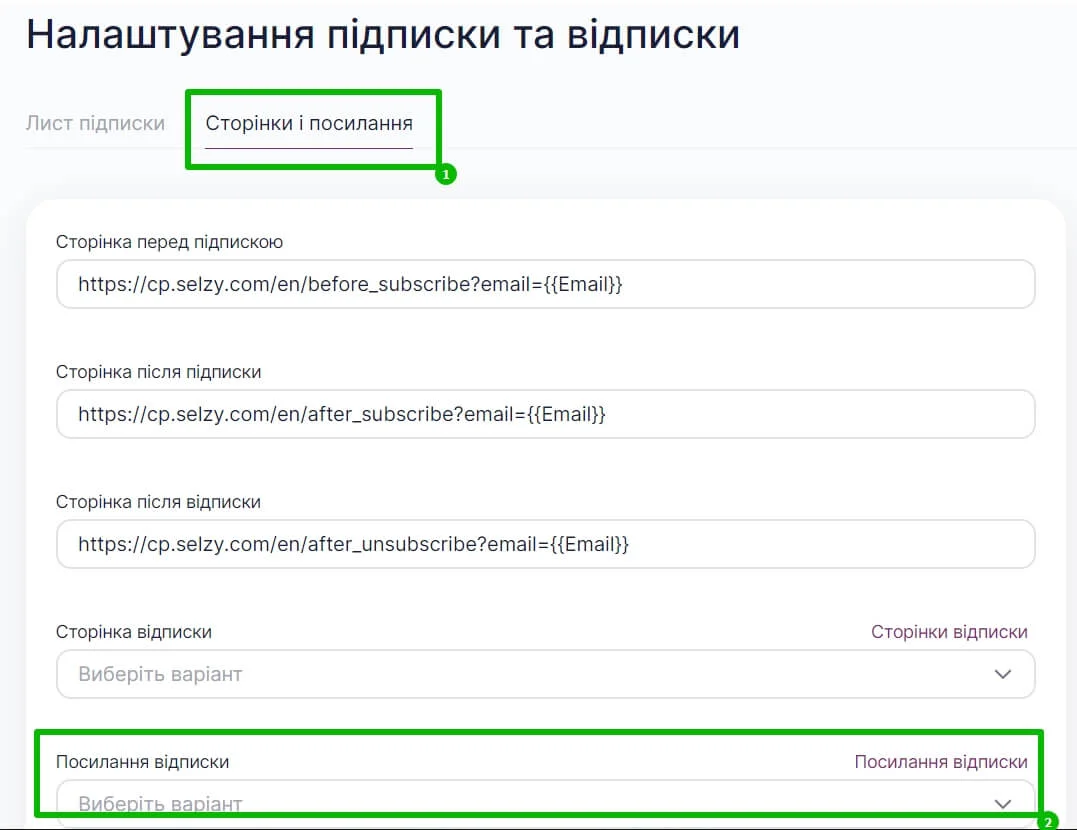The height and width of the screenshot is (830, 1077).
Task: Click the Сторінка перед підпискою label
Action: pyautogui.click(x=169, y=242)
